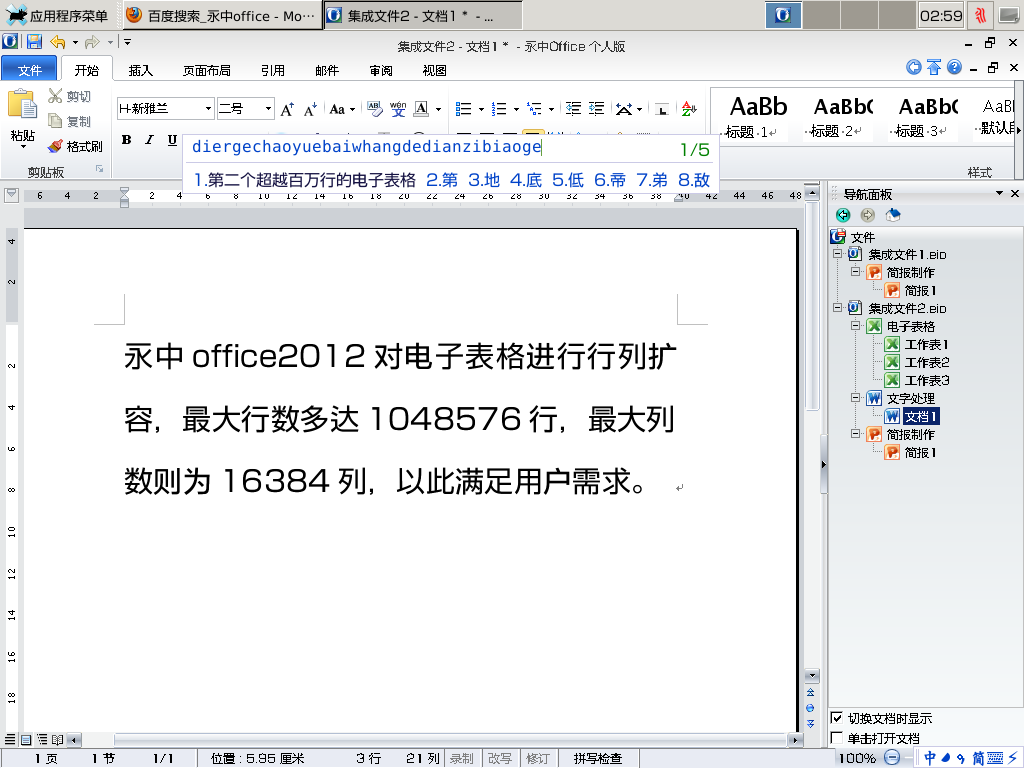
Task: Switch to the Firefox 百度搜索 taskbar window
Action: click(221, 16)
